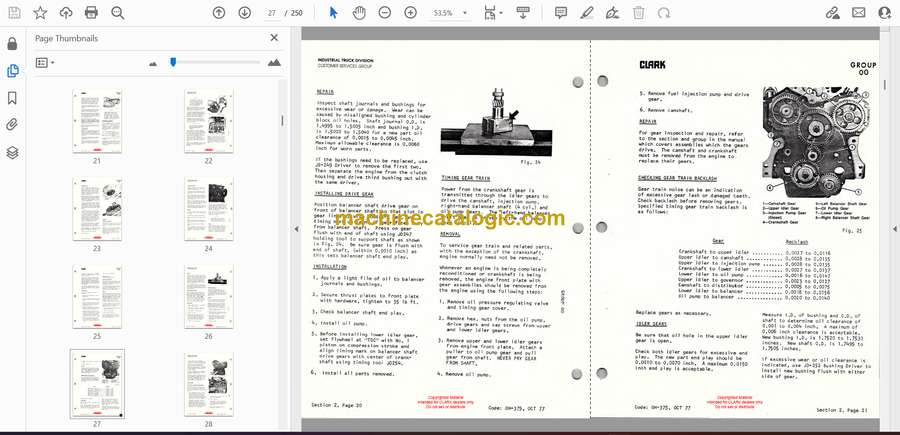Reduce thumbnail size with small mountain icon
This screenshot has width=900, height=435.
pyautogui.click(x=153, y=63)
